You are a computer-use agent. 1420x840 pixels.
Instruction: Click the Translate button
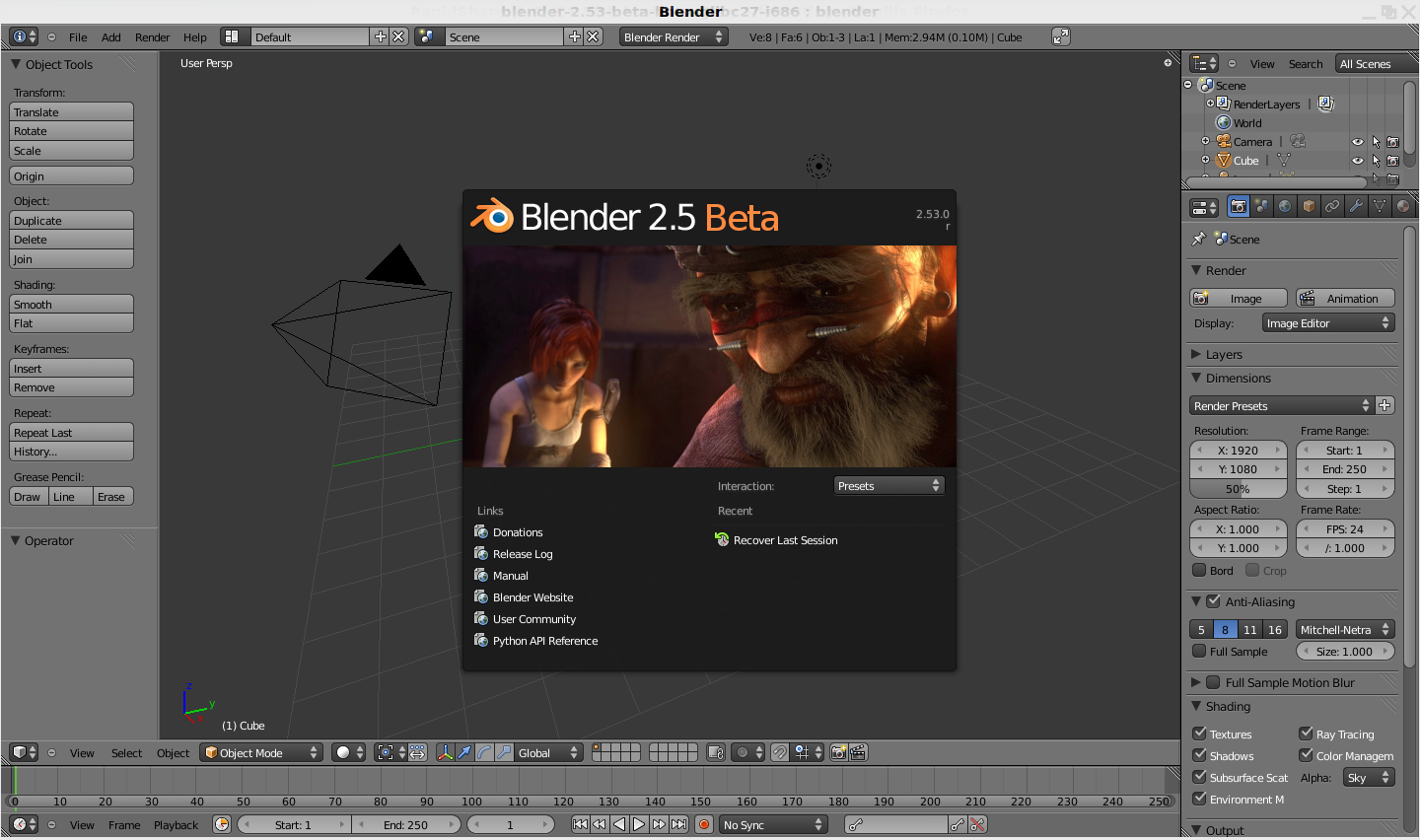[71, 112]
